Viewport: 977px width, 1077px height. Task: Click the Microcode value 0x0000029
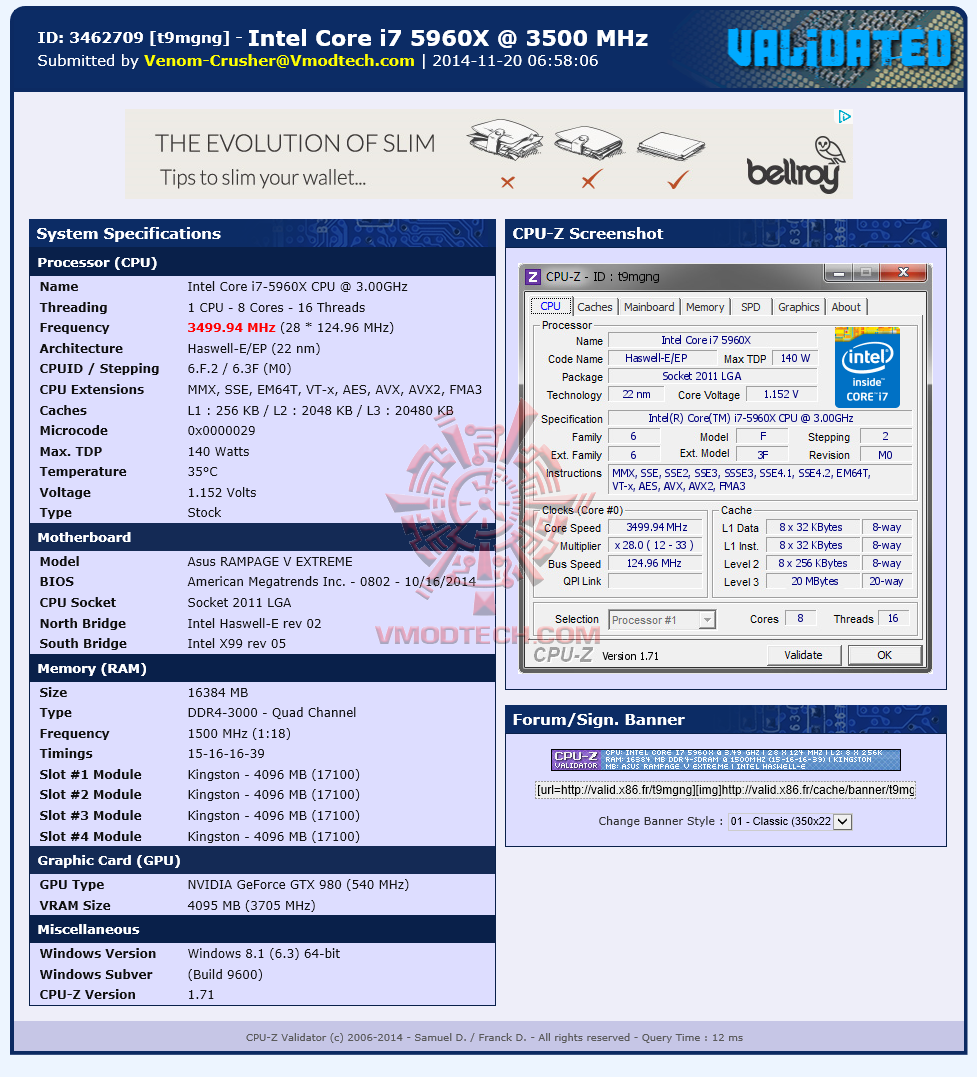(x=221, y=431)
